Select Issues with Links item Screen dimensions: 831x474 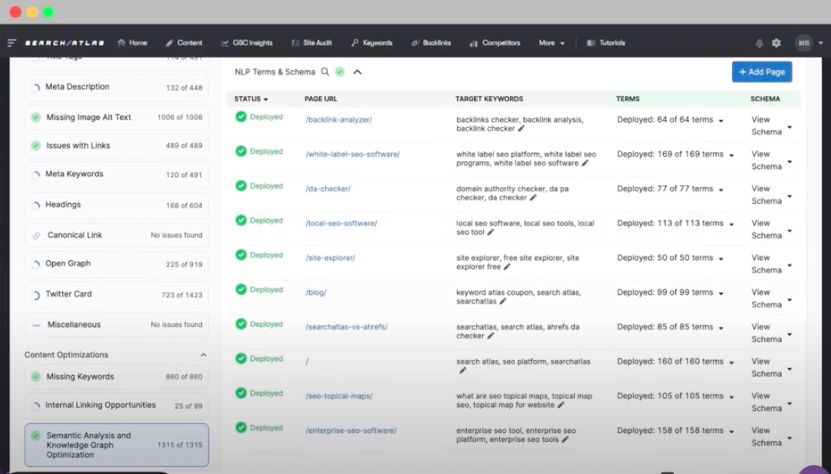pyautogui.click(x=117, y=145)
